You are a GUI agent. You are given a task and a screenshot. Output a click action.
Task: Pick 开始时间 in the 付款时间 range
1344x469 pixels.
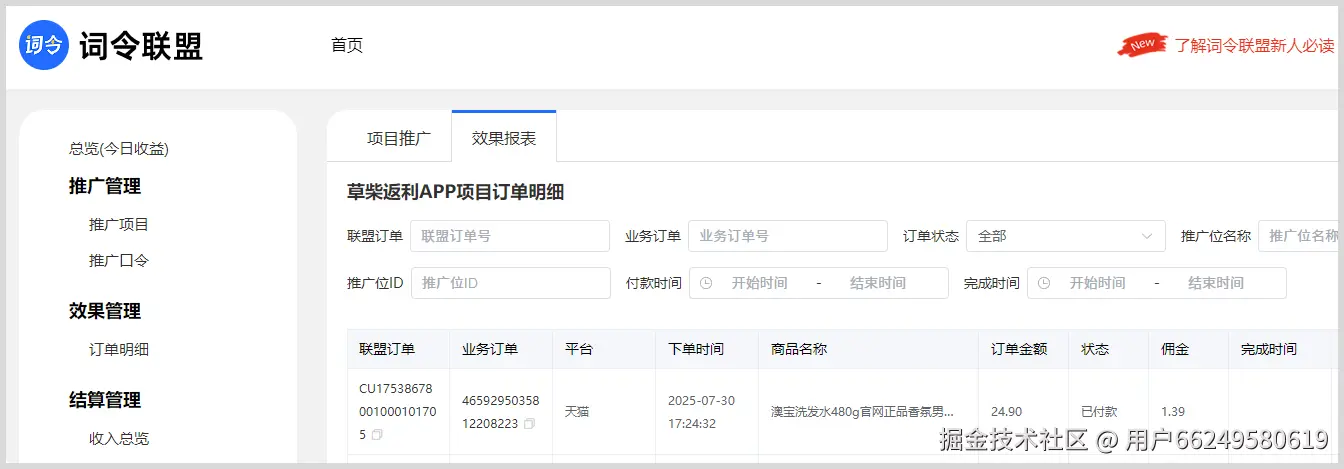click(759, 283)
